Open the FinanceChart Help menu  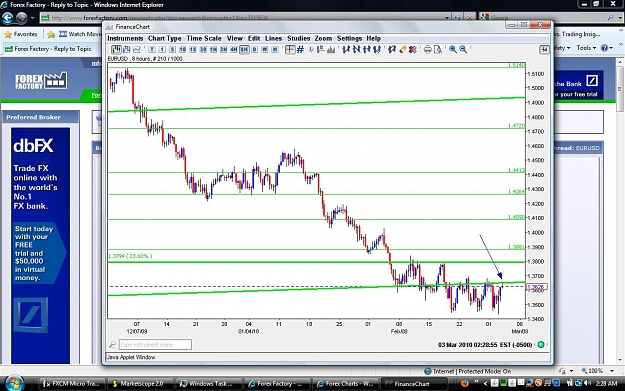pos(373,38)
